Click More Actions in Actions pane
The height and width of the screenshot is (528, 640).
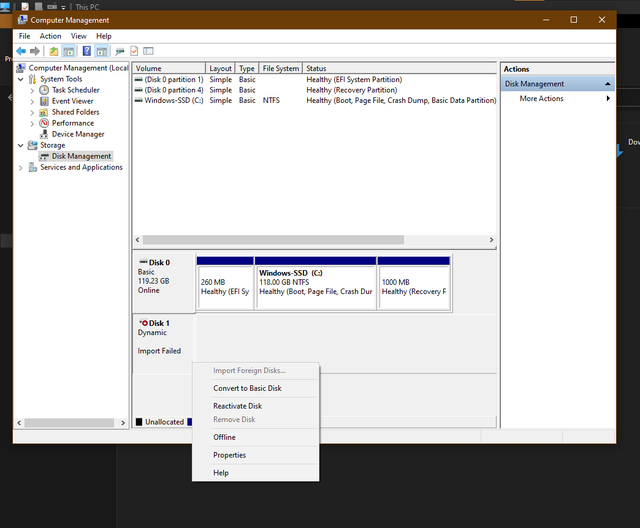541,98
